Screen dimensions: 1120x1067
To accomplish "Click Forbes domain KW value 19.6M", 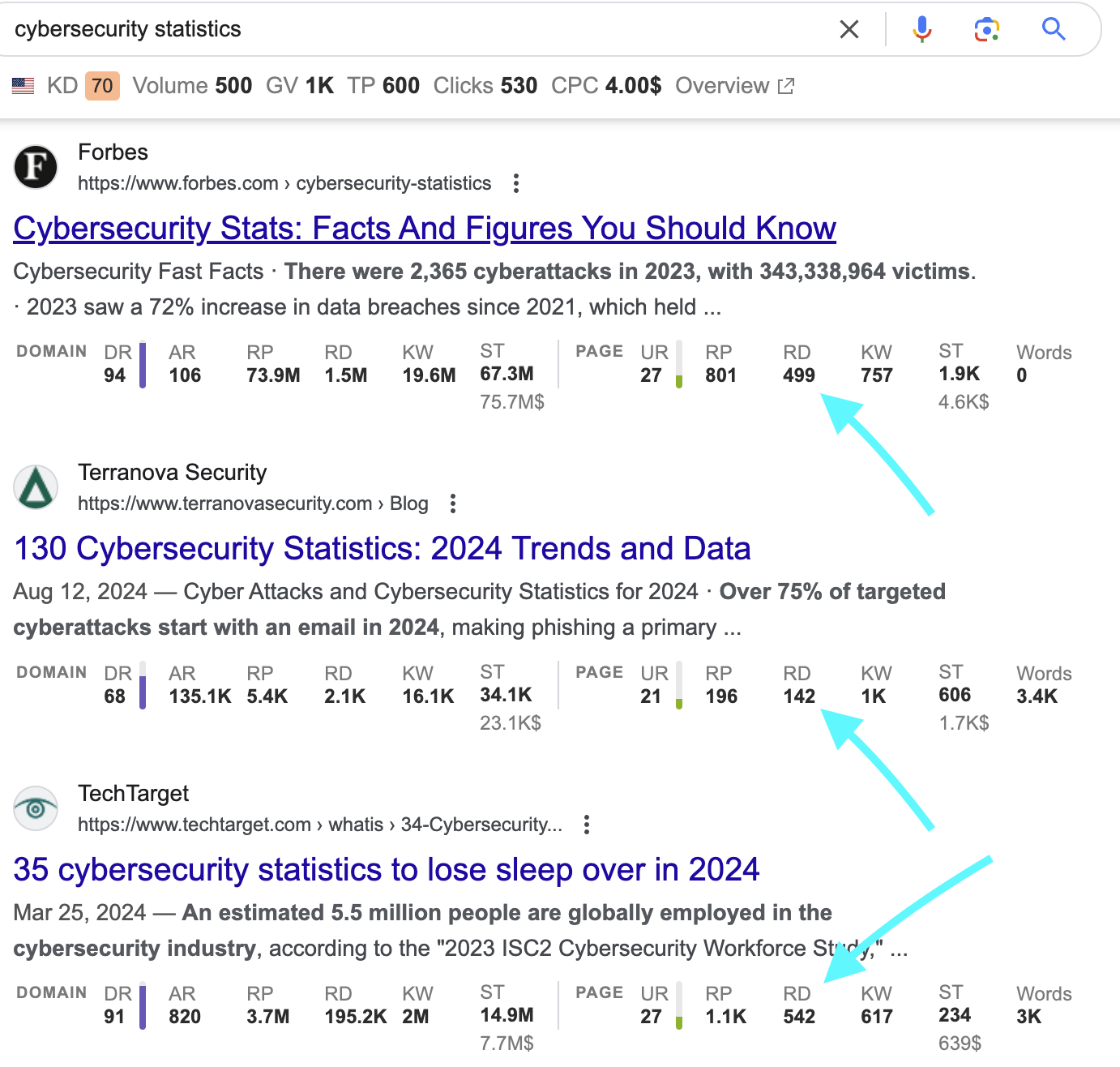I will pos(430,375).
